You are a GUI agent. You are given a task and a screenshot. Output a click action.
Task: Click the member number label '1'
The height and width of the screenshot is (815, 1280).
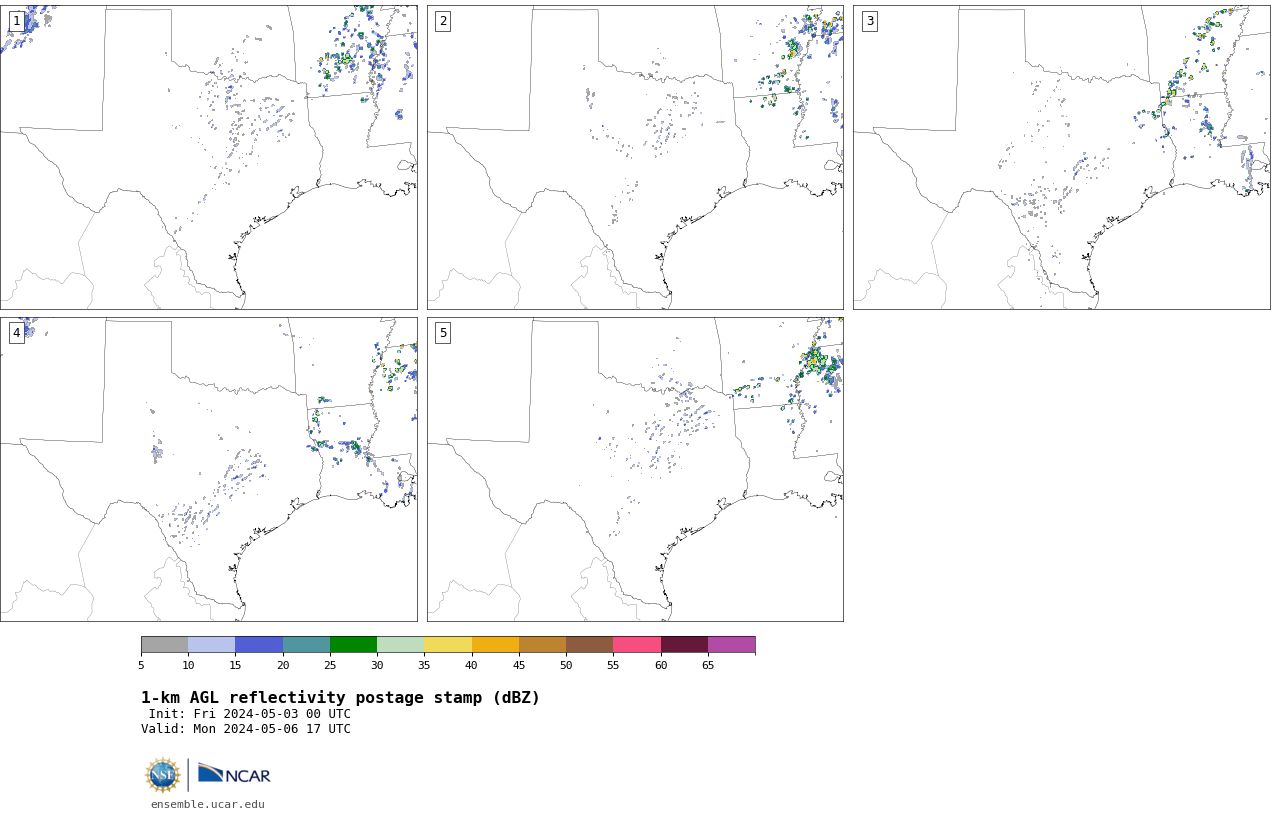click(16, 21)
